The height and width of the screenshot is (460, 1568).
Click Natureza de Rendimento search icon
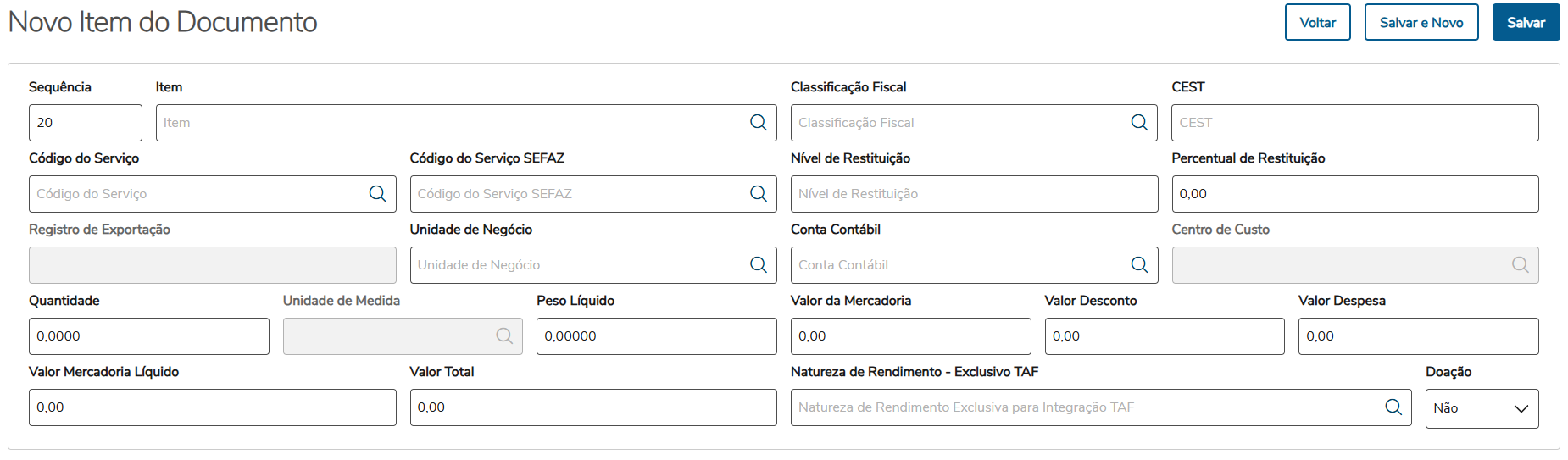1393,407
